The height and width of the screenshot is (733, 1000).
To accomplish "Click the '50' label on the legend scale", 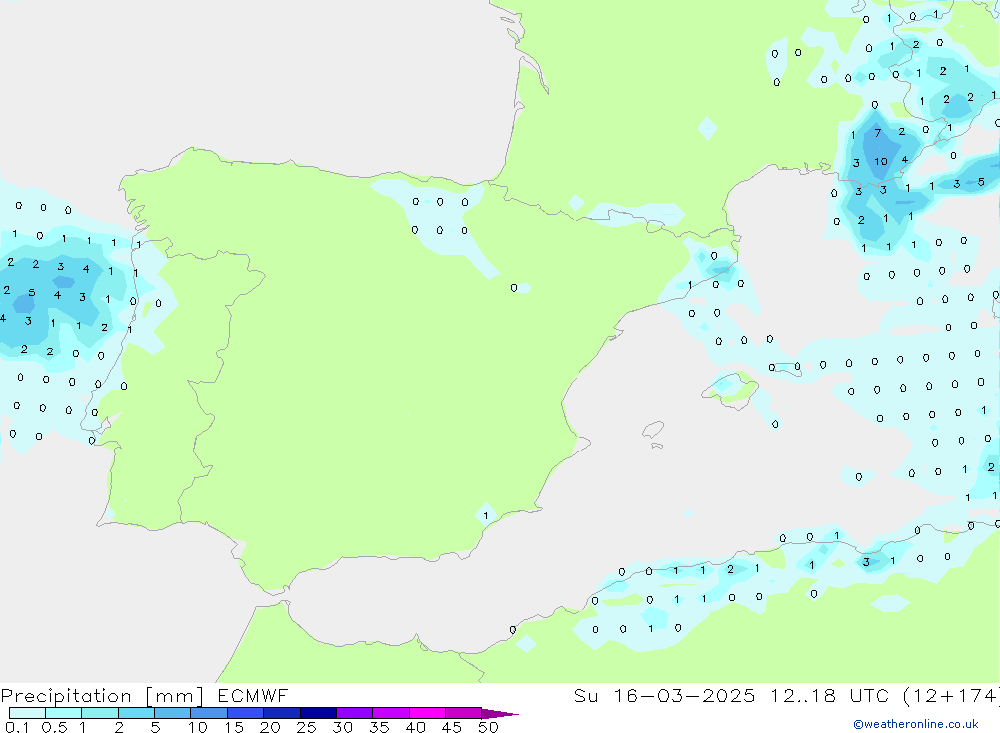I will tap(487, 727).
